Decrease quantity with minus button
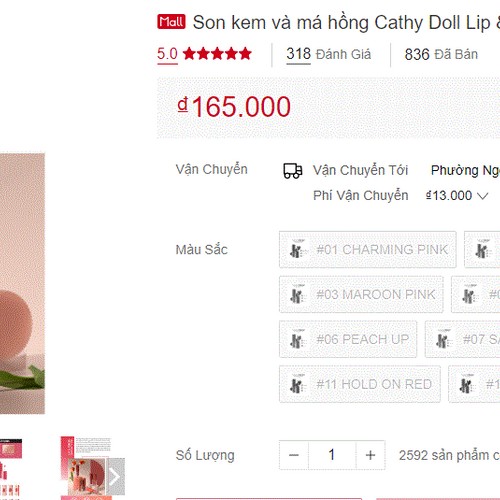The width and height of the screenshot is (500, 500). coord(294,455)
